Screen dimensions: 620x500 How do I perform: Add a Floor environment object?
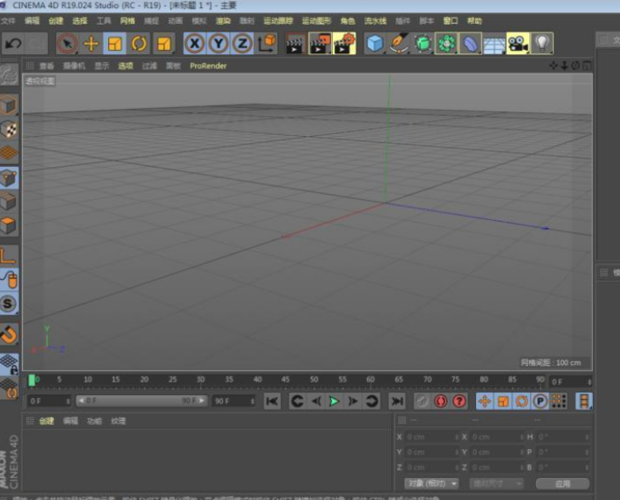[x=494, y=43]
